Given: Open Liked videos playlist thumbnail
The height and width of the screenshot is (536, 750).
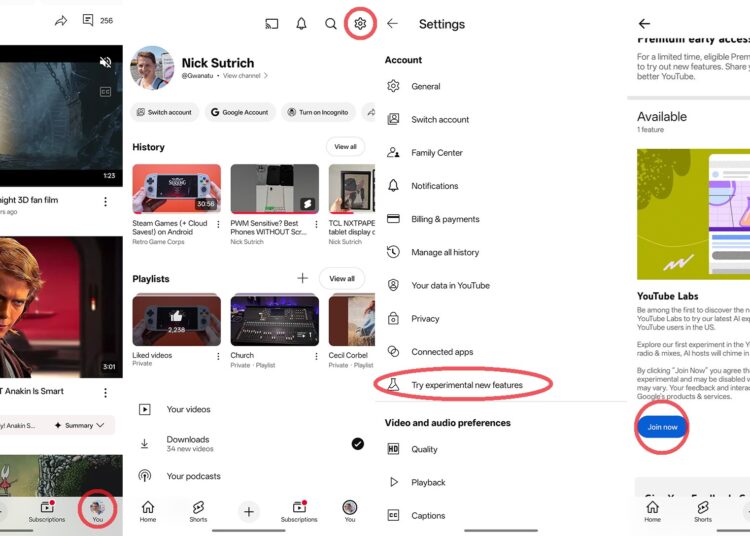Looking at the screenshot, I should coord(176,320).
